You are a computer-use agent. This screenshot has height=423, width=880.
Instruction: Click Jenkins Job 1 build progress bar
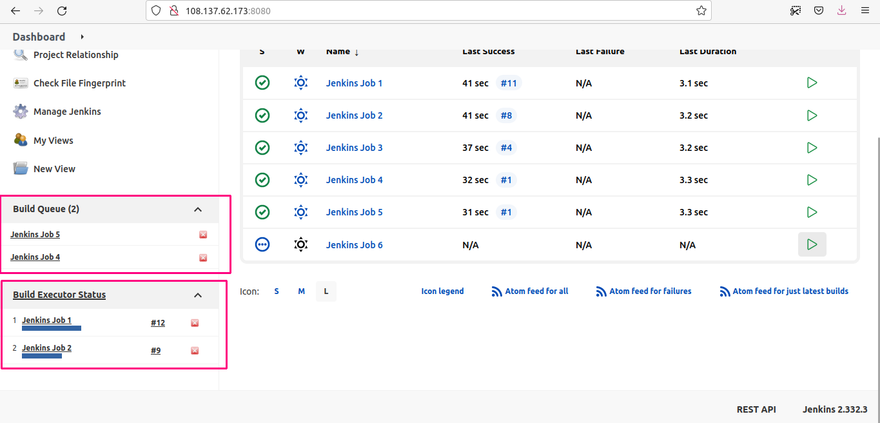pos(52,328)
